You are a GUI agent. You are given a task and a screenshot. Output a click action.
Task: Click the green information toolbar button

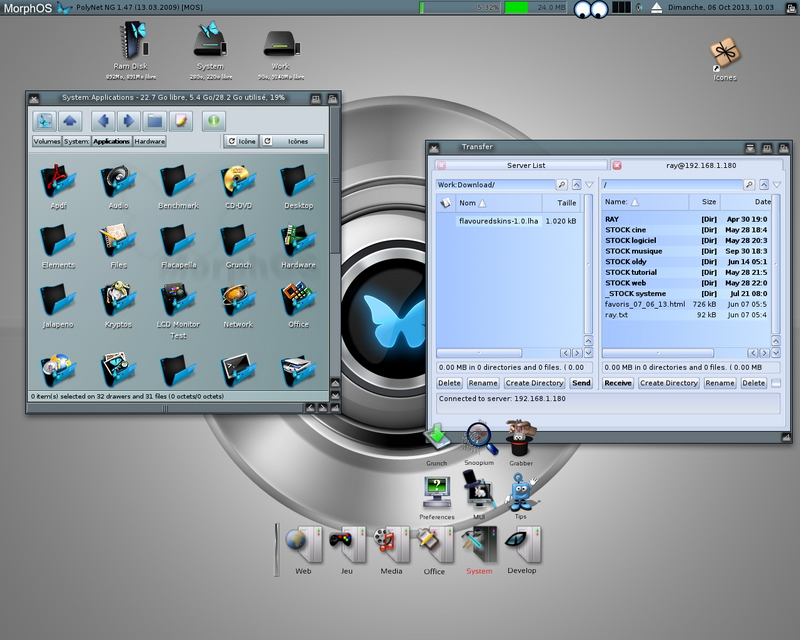pyautogui.click(x=214, y=121)
